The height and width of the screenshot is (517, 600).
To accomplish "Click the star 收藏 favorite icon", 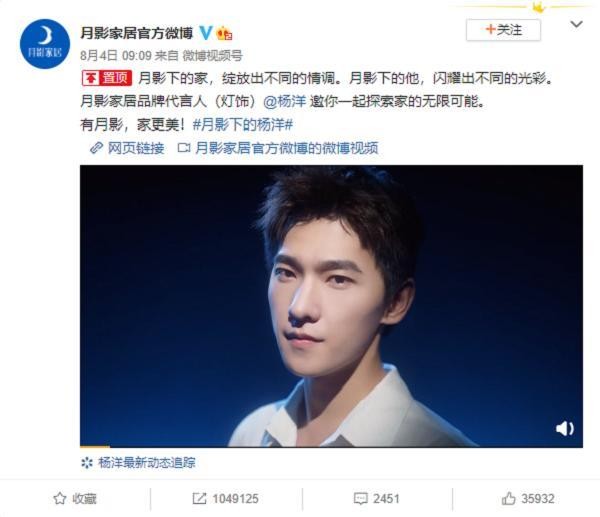I will pos(60,498).
